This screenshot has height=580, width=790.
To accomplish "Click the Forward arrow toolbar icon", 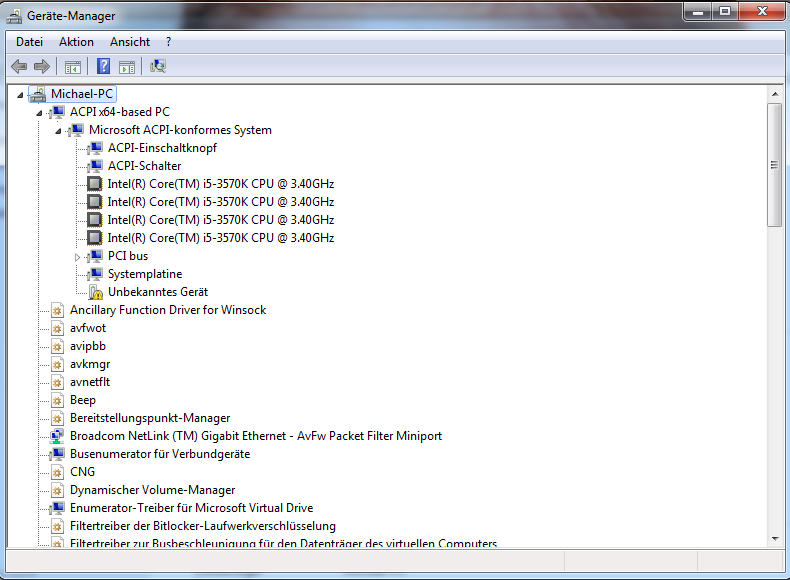I will pos(42,66).
